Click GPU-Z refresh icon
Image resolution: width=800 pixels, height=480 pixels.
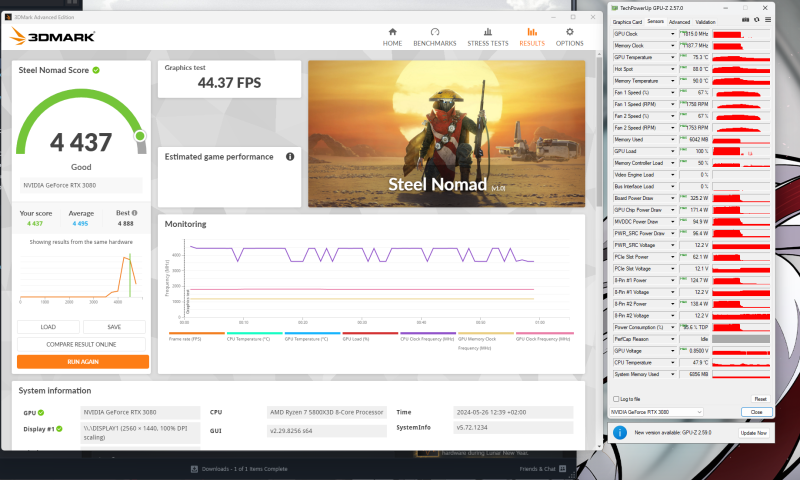[x=757, y=20]
